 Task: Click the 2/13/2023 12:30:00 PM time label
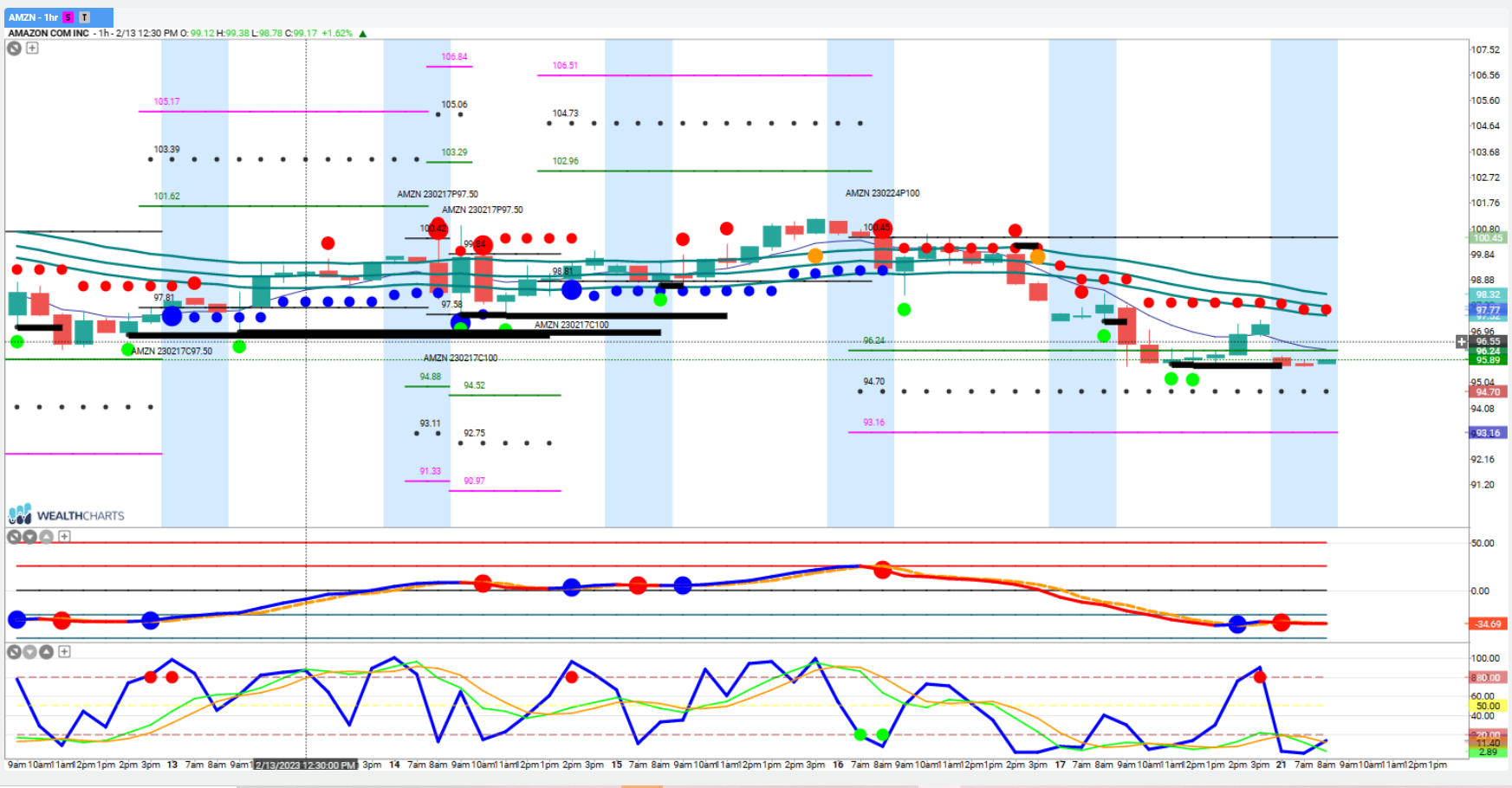[x=306, y=765]
